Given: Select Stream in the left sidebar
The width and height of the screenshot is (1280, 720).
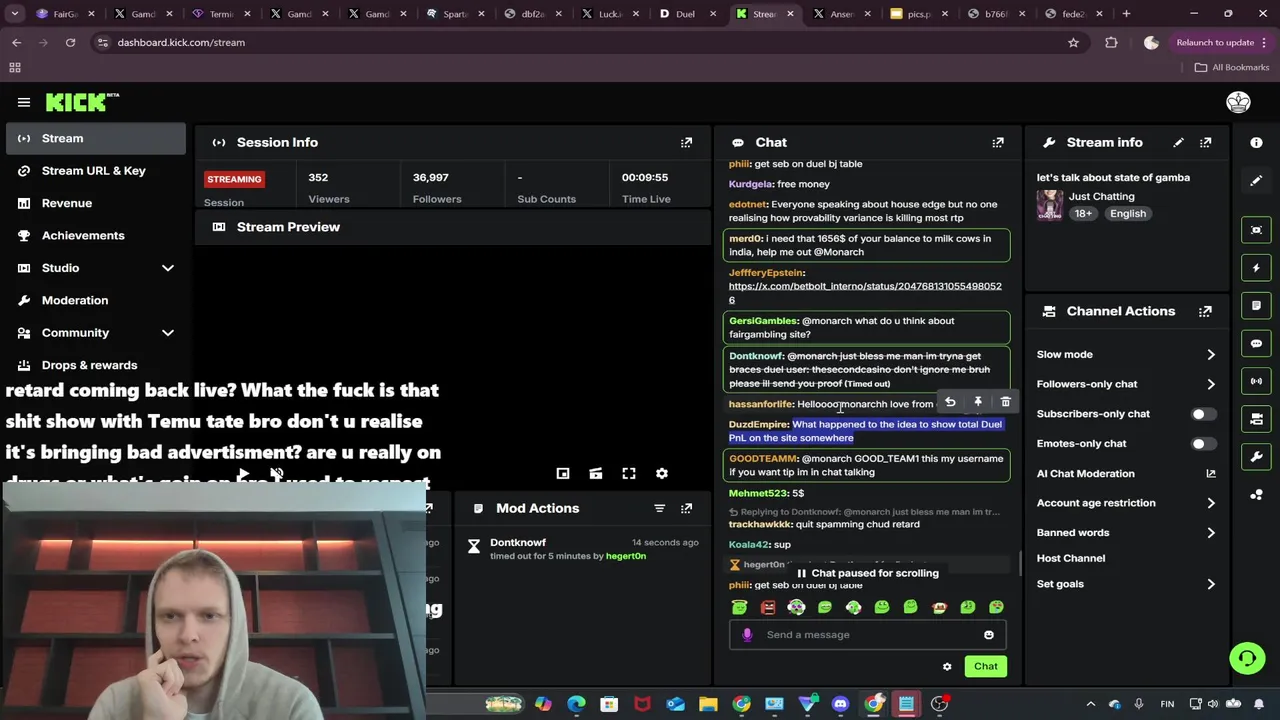Looking at the screenshot, I should [96, 138].
